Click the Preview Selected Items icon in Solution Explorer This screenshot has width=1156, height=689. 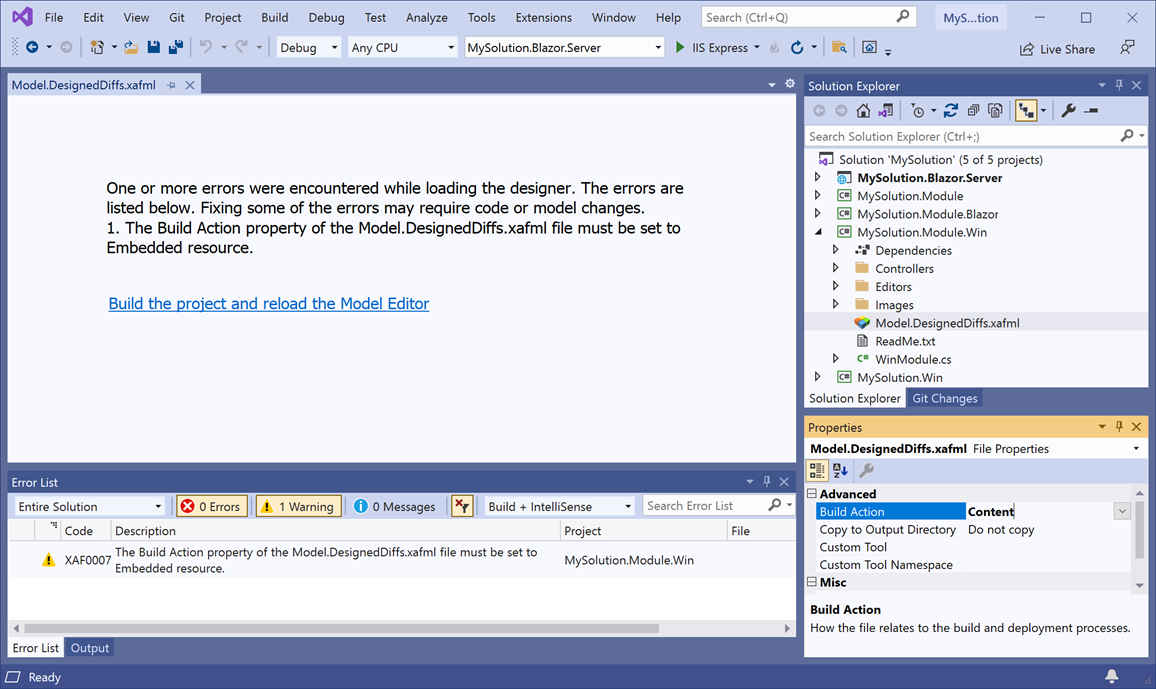[1092, 111]
